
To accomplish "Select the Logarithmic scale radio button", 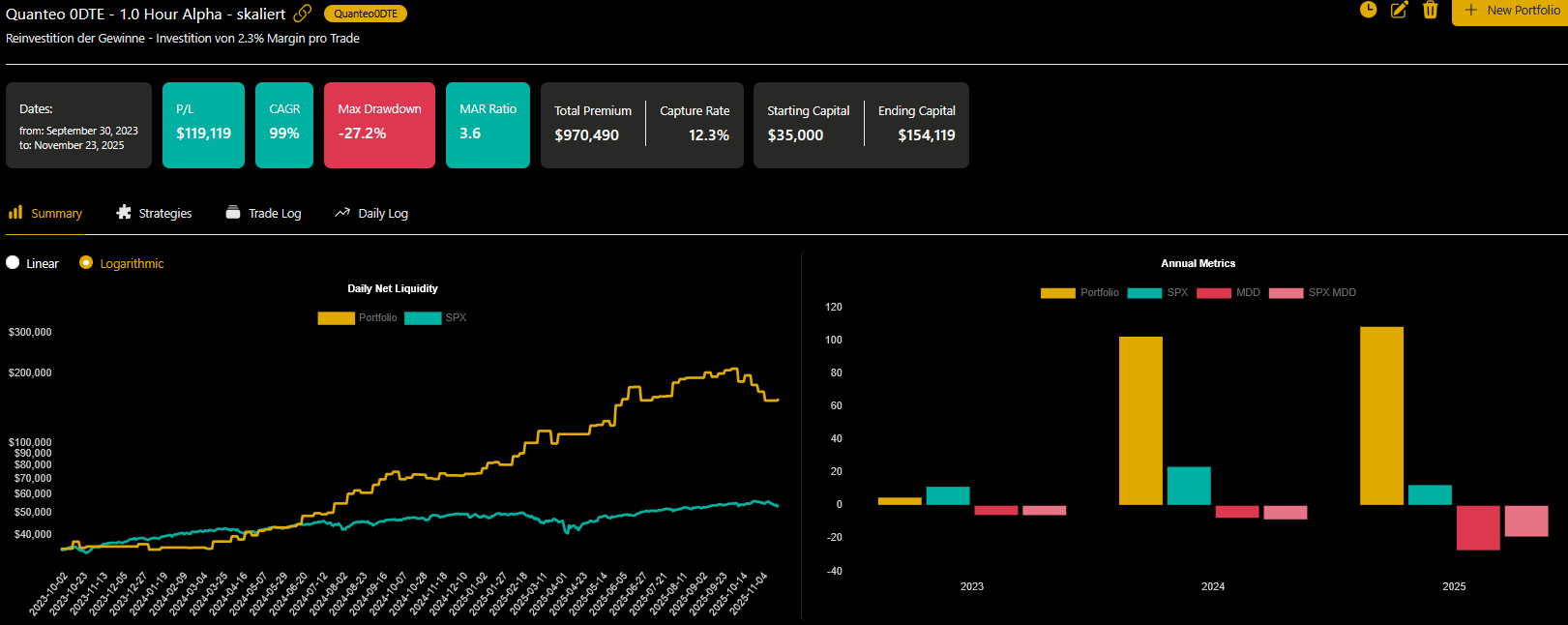I will click(86, 263).
